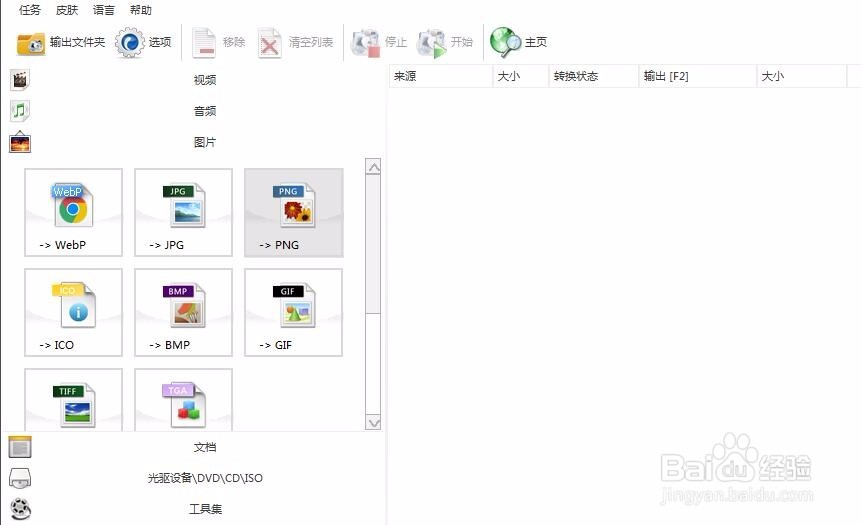
Task: Click the format list scrollbar thumb
Action: pyautogui.click(x=373, y=245)
